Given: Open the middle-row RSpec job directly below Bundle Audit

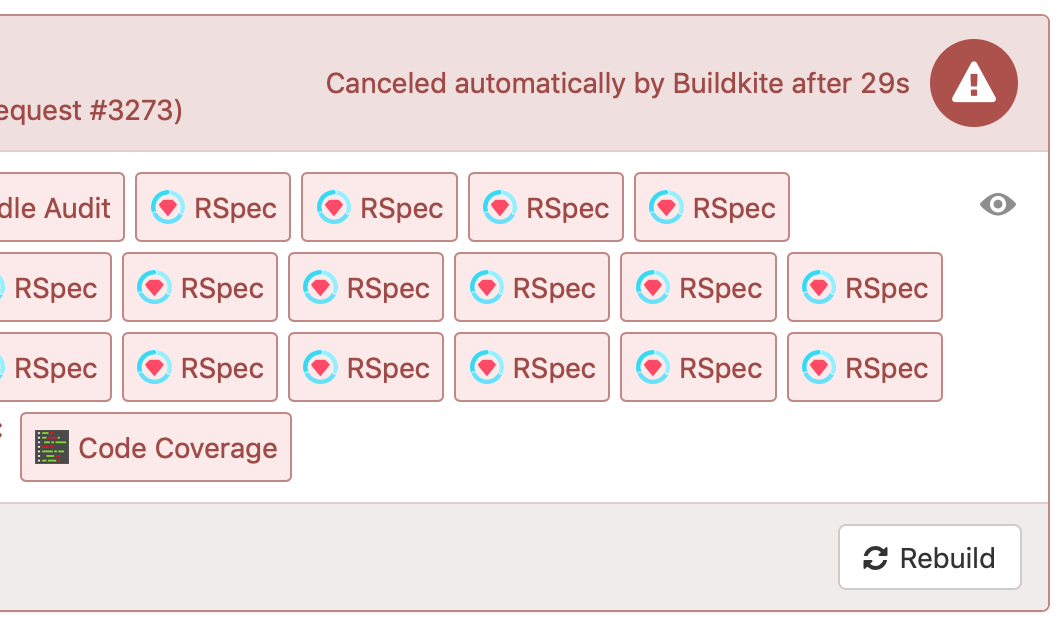Looking at the screenshot, I should [54, 288].
